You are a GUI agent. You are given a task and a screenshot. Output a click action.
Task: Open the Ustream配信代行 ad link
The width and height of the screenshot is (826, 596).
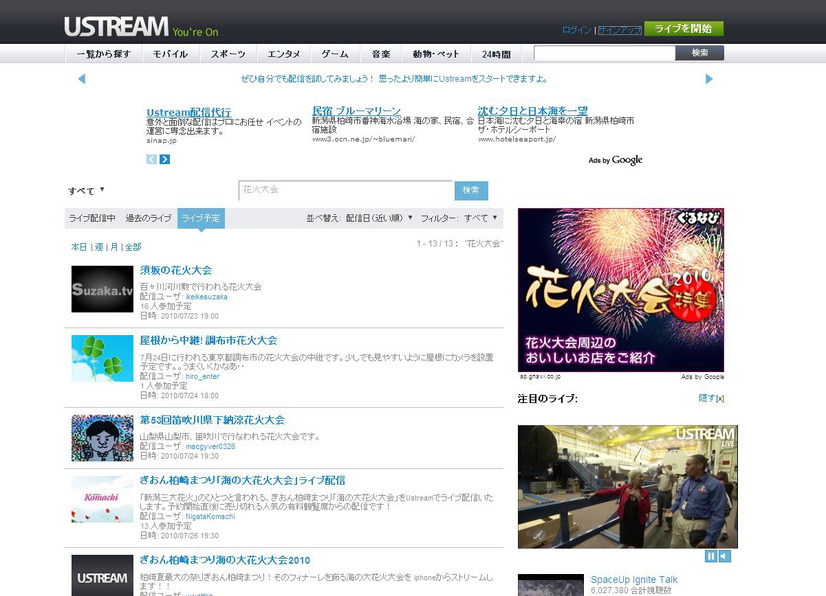(189, 112)
